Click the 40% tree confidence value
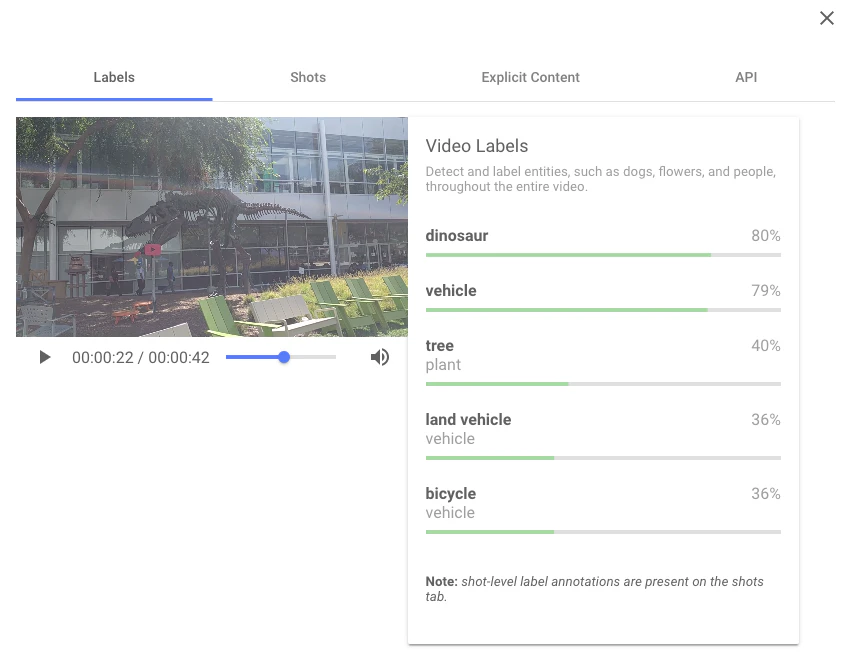 coord(765,346)
